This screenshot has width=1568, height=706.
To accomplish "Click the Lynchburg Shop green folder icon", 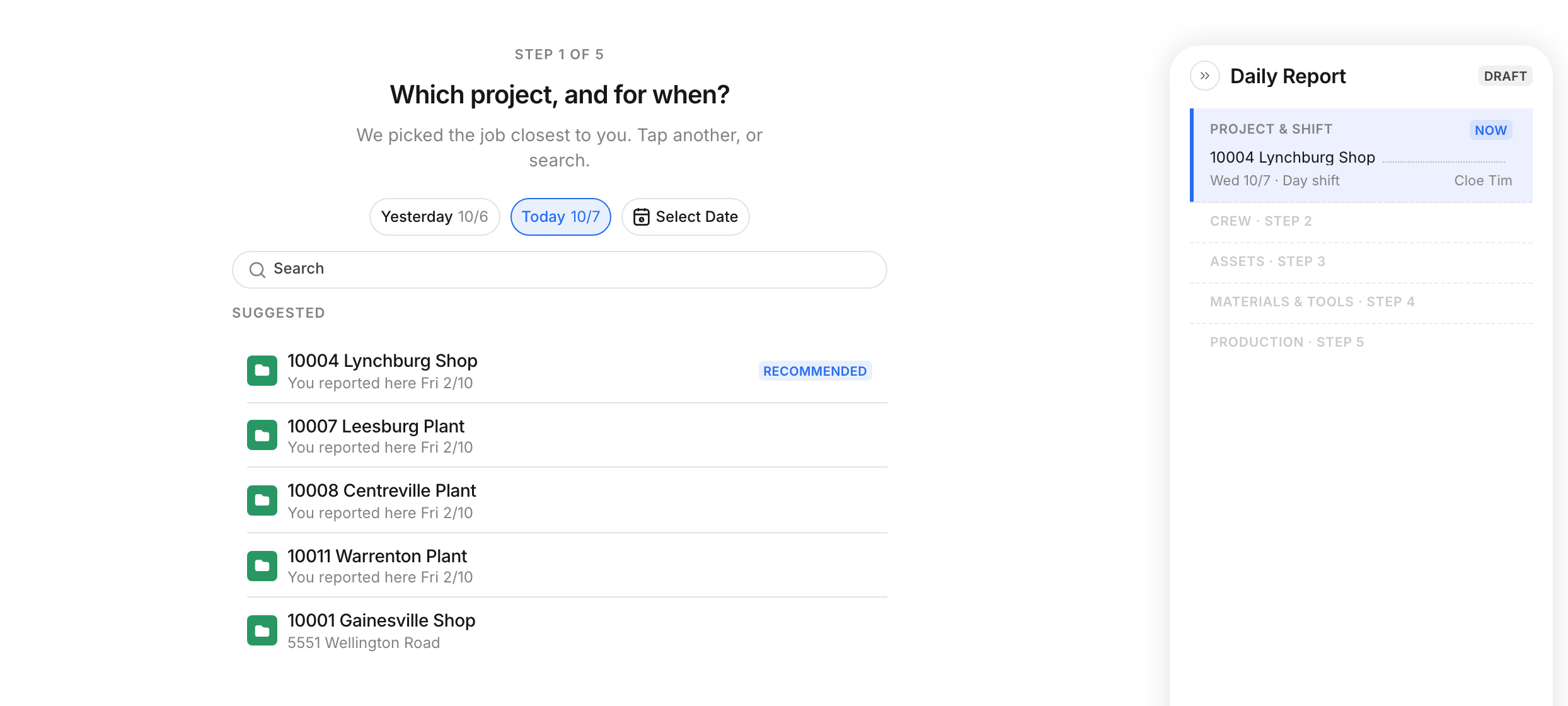I will pos(262,371).
